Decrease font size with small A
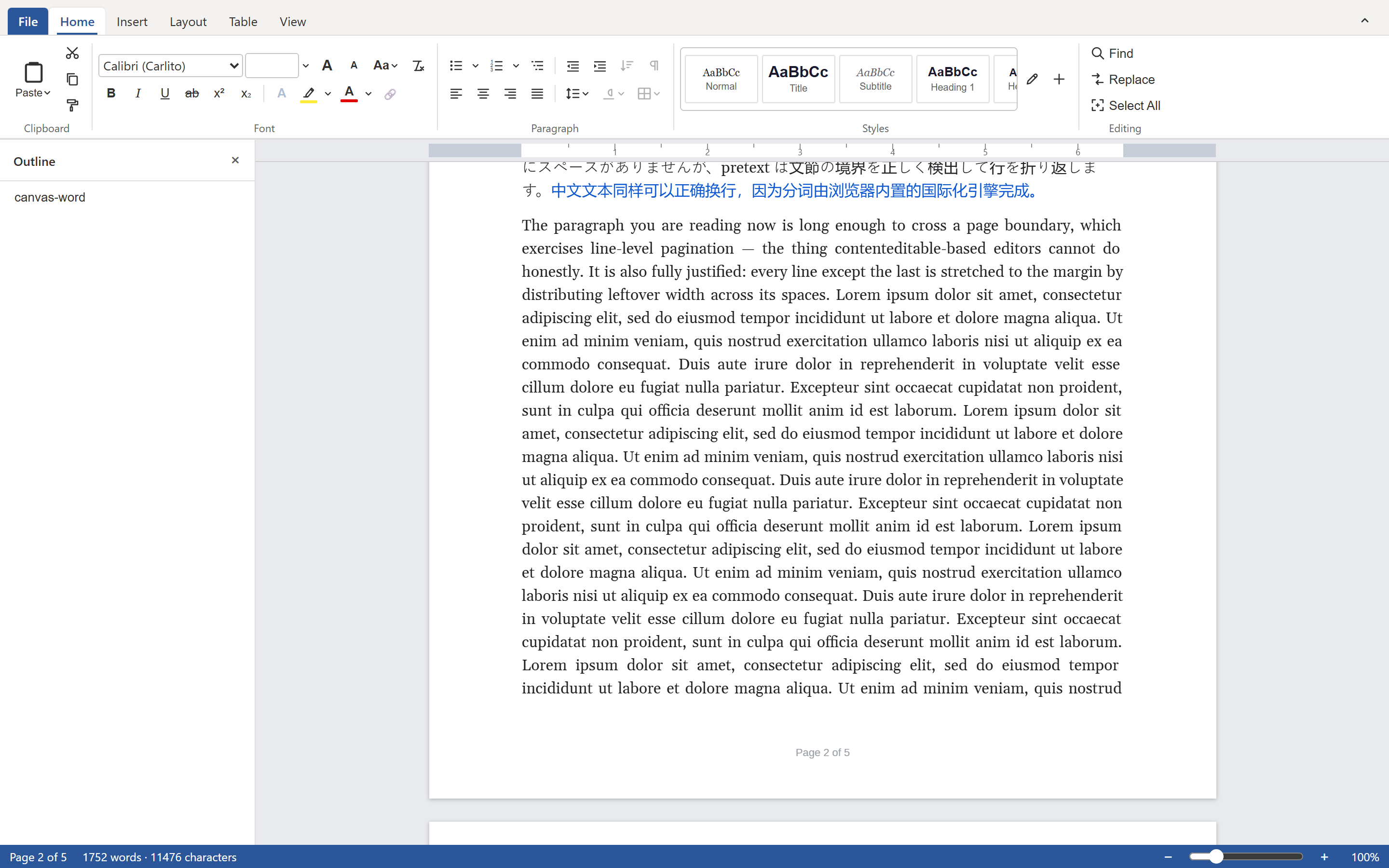 354,66
